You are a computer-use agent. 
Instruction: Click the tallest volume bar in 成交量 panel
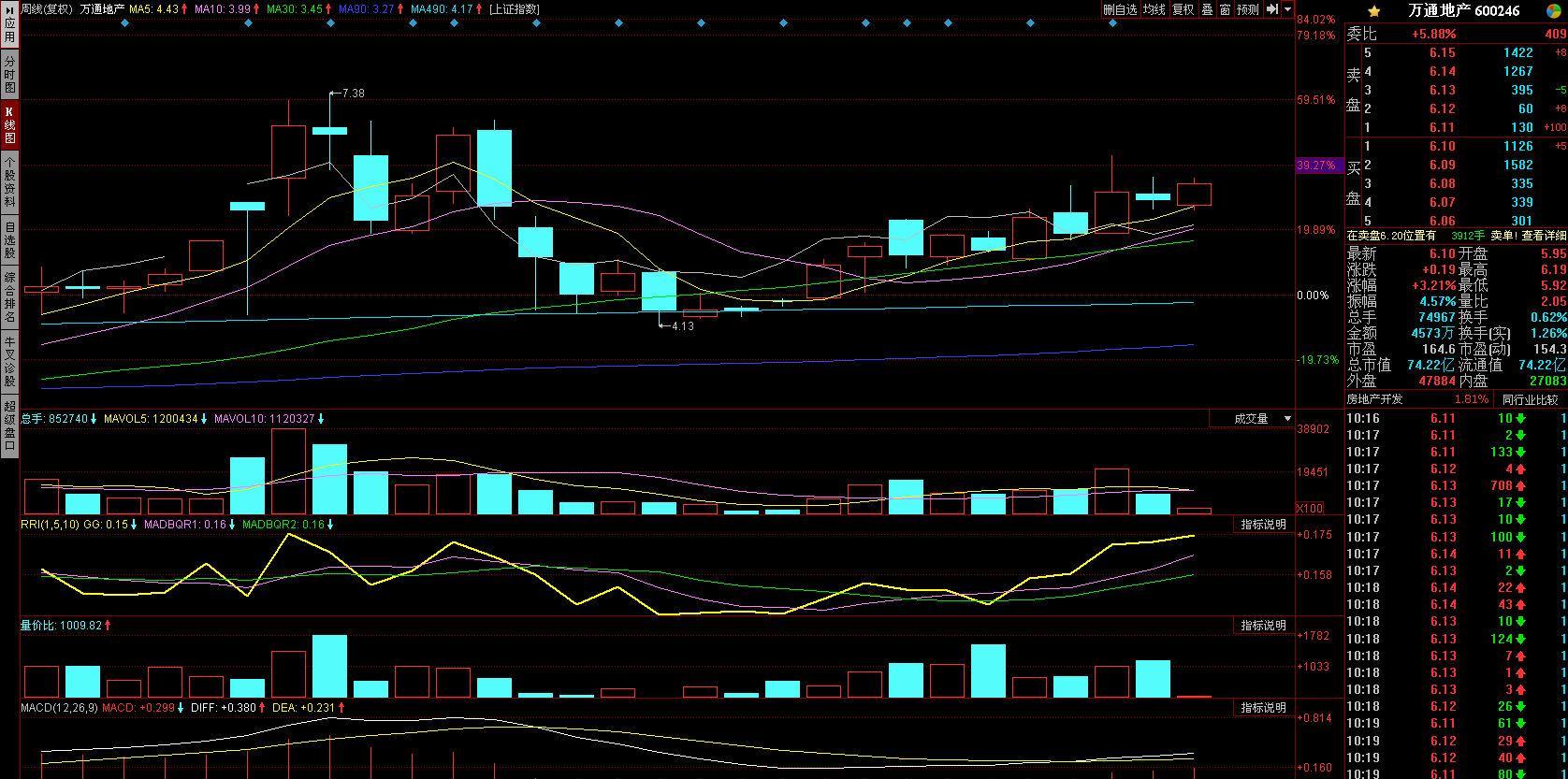[288, 471]
